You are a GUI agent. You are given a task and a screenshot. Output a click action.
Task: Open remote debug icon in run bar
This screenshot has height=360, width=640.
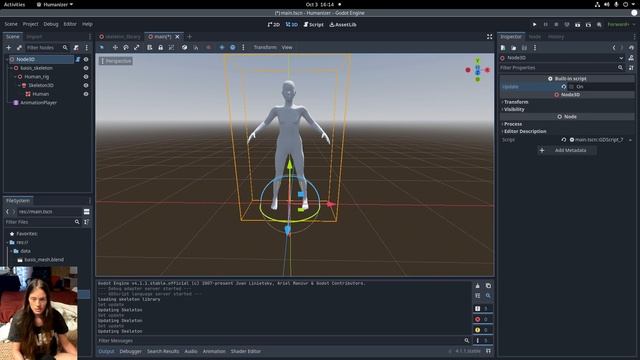tap(567, 24)
